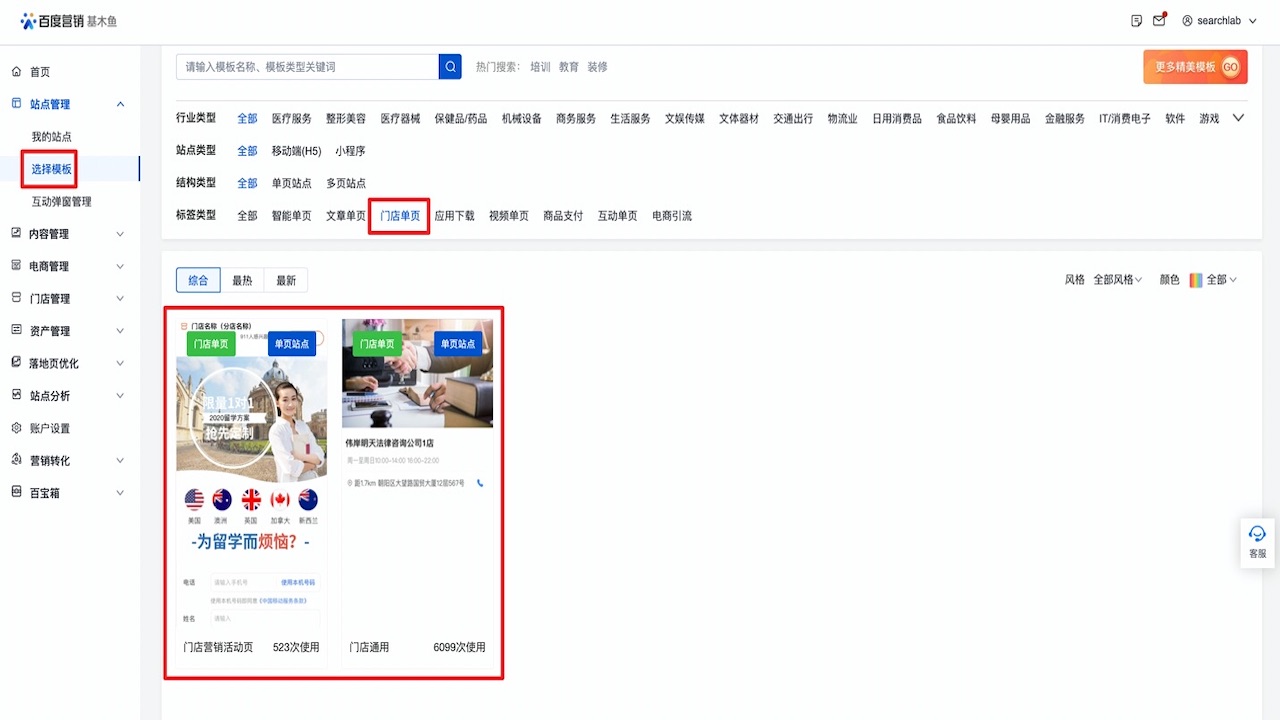Expand the industry type list chevron
Screen dimensions: 1280x720
(x=1238, y=118)
